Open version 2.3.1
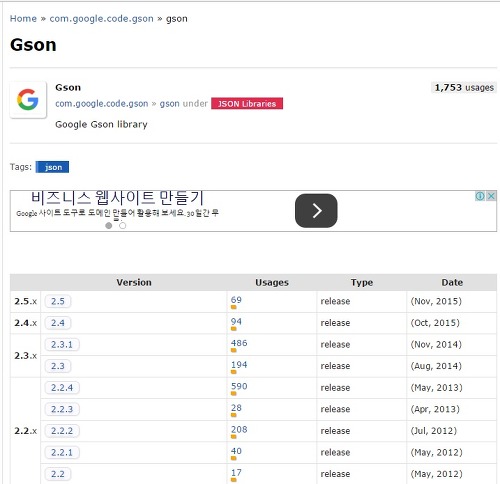The height and width of the screenshot is (484, 500). 62,344
